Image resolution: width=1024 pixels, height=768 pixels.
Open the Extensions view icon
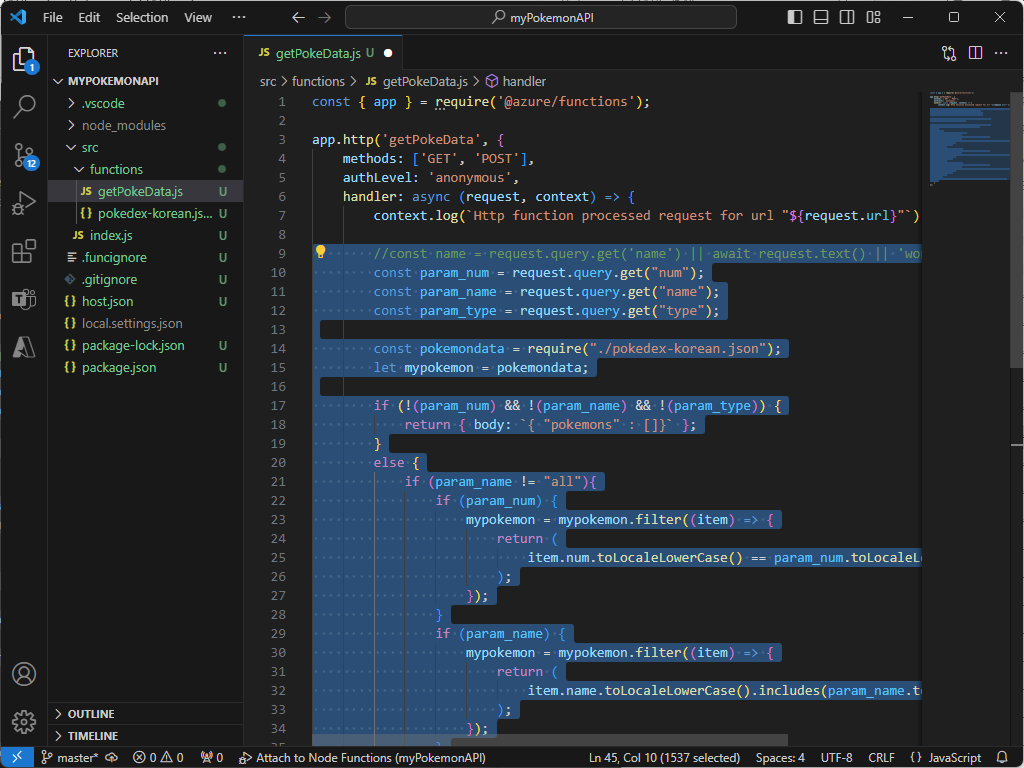tap(24, 251)
